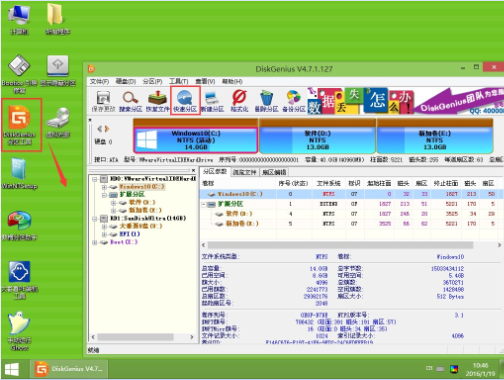Open the Search Partition magnifier tool
This screenshot has width=504, height=380.
(x=130, y=101)
